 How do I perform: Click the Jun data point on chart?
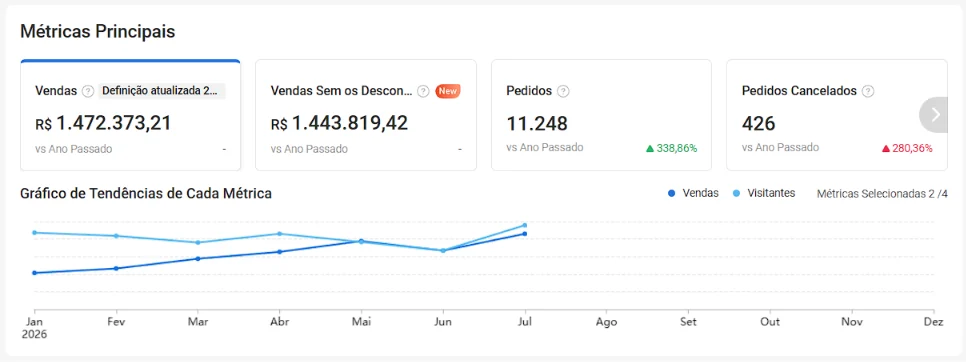[443, 251]
